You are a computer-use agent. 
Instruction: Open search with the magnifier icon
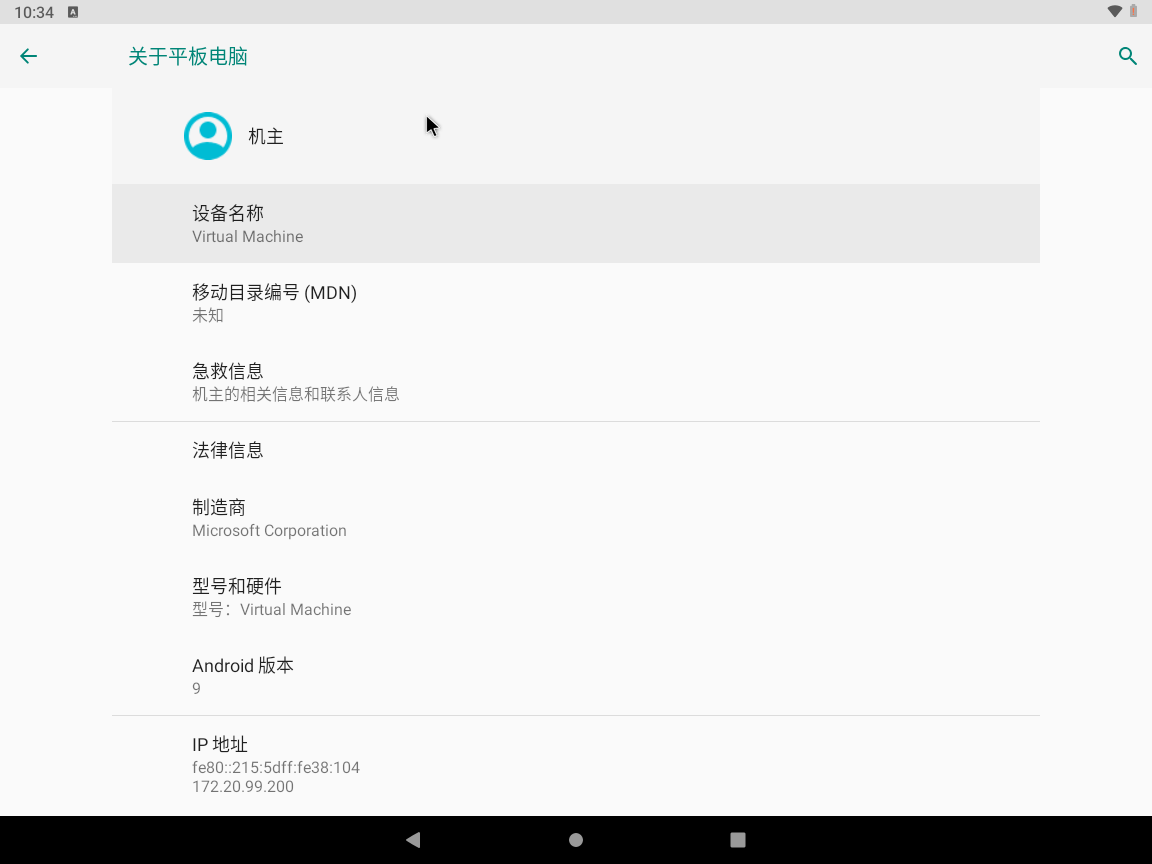(x=1128, y=56)
